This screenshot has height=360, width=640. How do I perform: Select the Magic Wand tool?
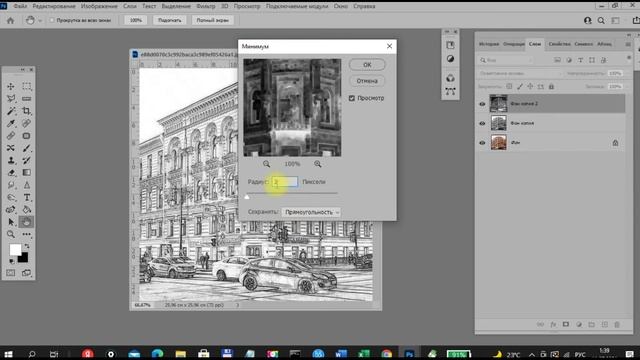click(11, 111)
